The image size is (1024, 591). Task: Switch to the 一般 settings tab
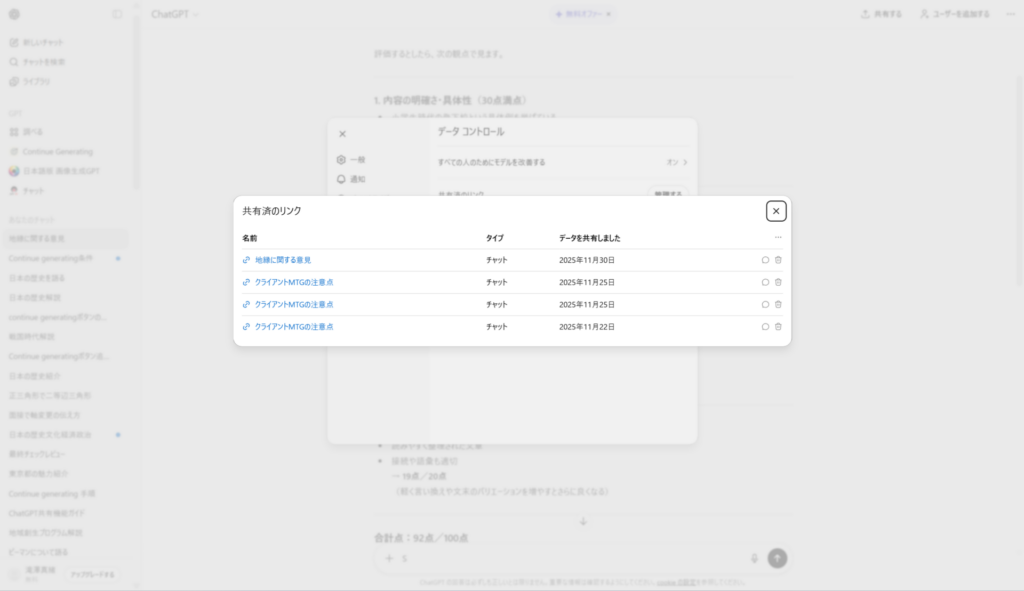tap(351, 159)
